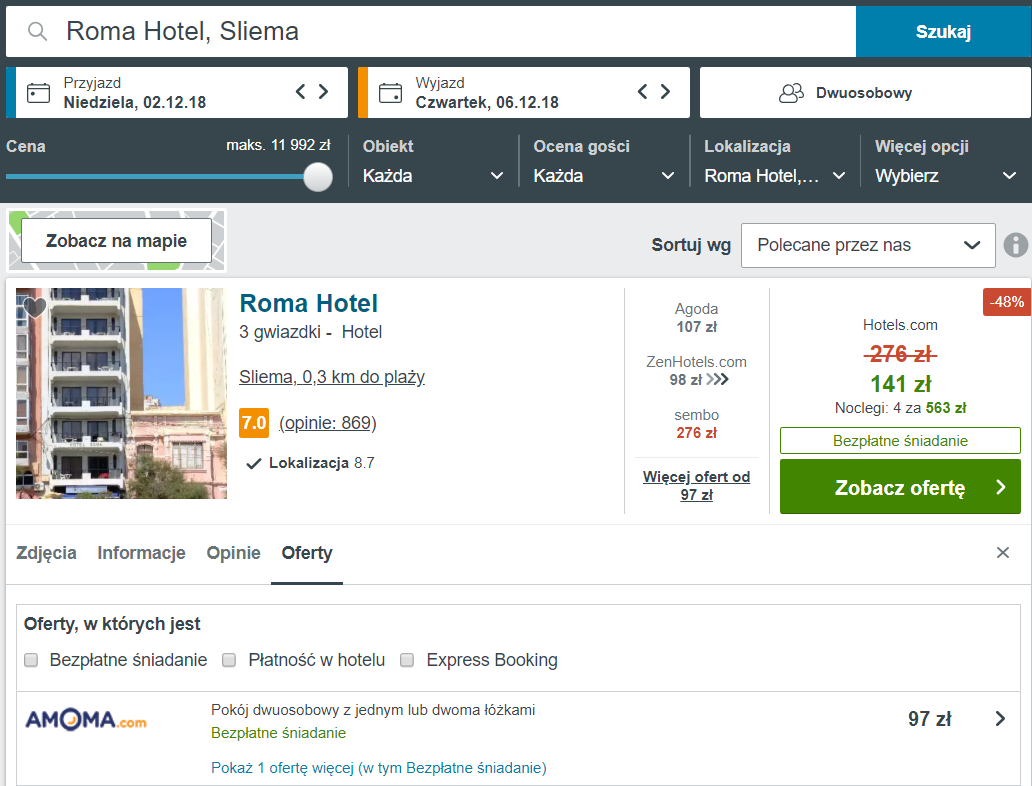
Task: Go to next departure date arrow
Action: tap(665, 92)
